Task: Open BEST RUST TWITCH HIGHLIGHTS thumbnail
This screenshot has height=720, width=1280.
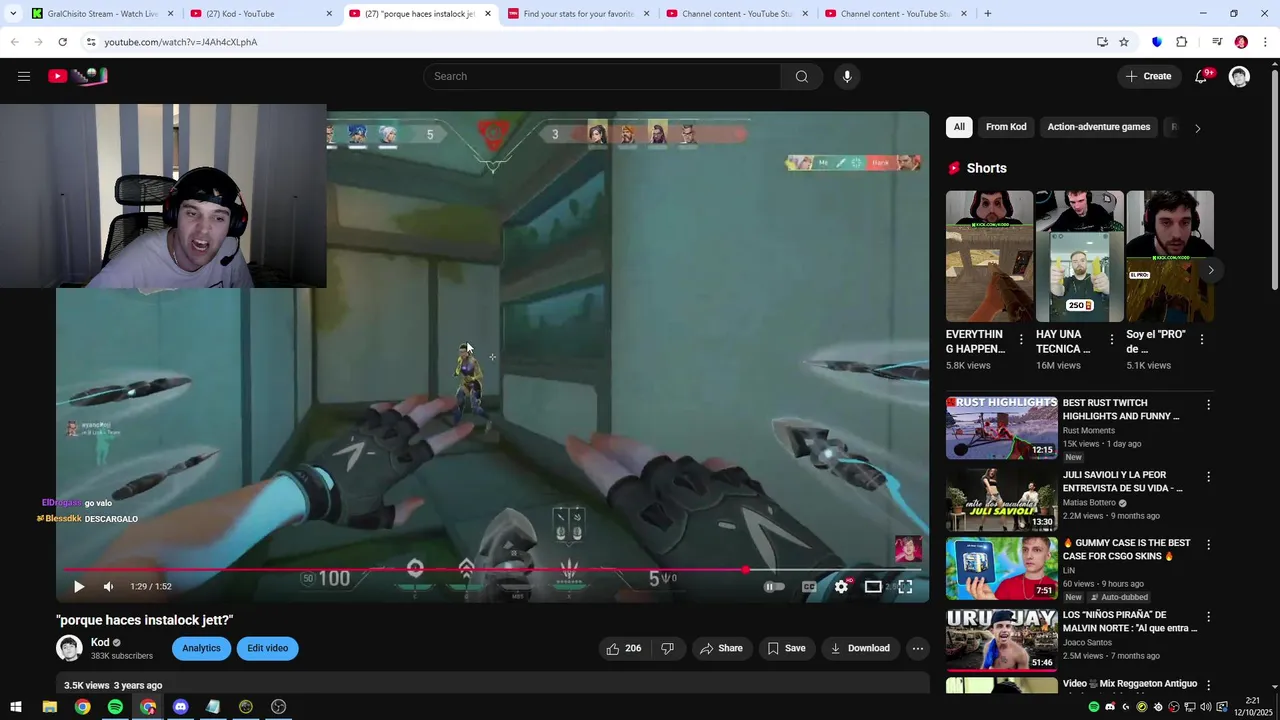Action: pyautogui.click(x=1001, y=427)
